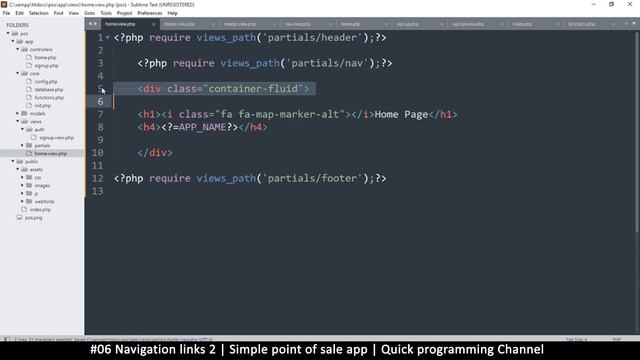The height and width of the screenshot is (360, 640).
Task: Open the Selection menu
Action: (x=38, y=13)
